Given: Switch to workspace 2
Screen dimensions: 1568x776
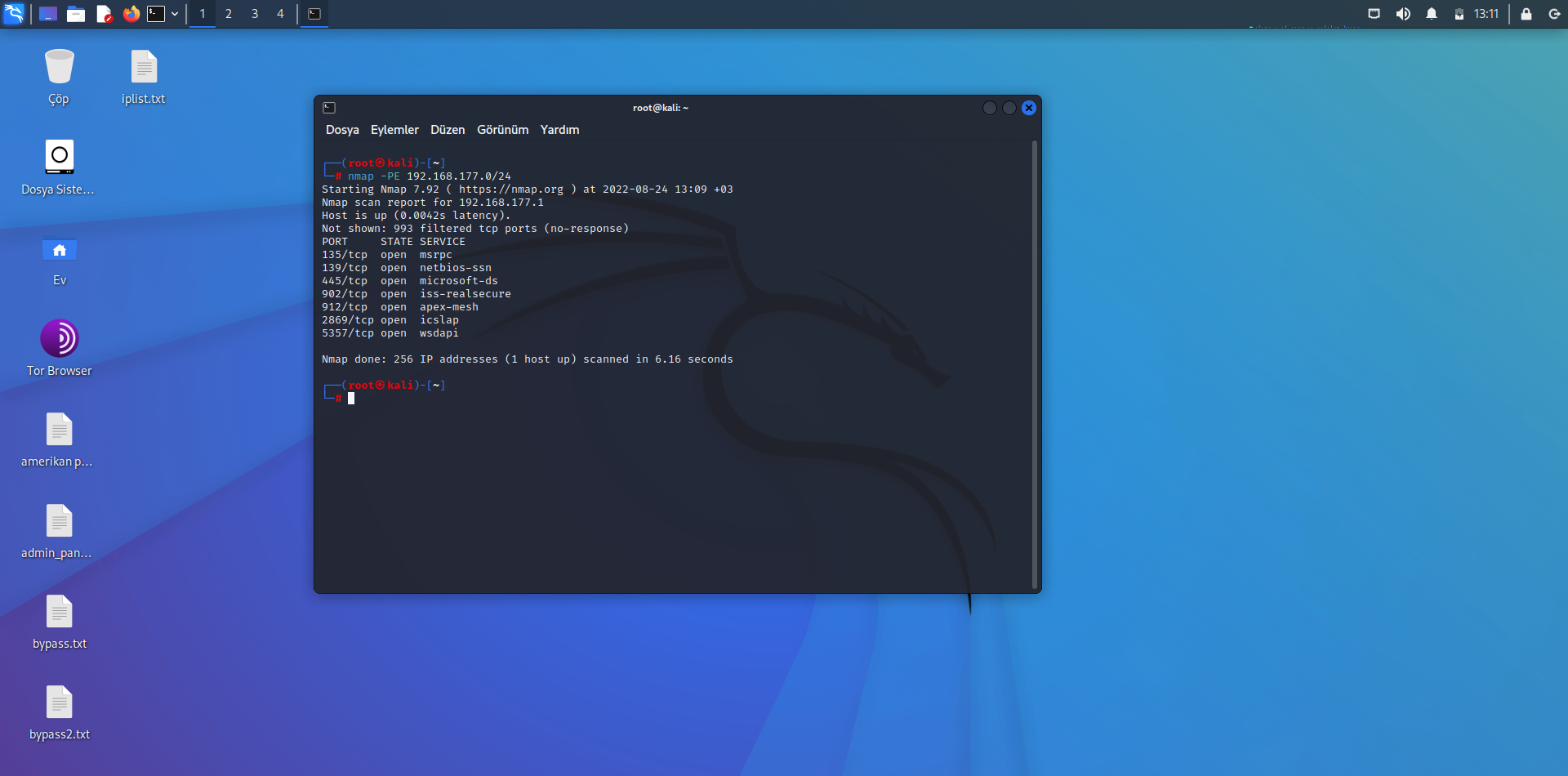Looking at the screenshot, I should (x=229, y=14).
